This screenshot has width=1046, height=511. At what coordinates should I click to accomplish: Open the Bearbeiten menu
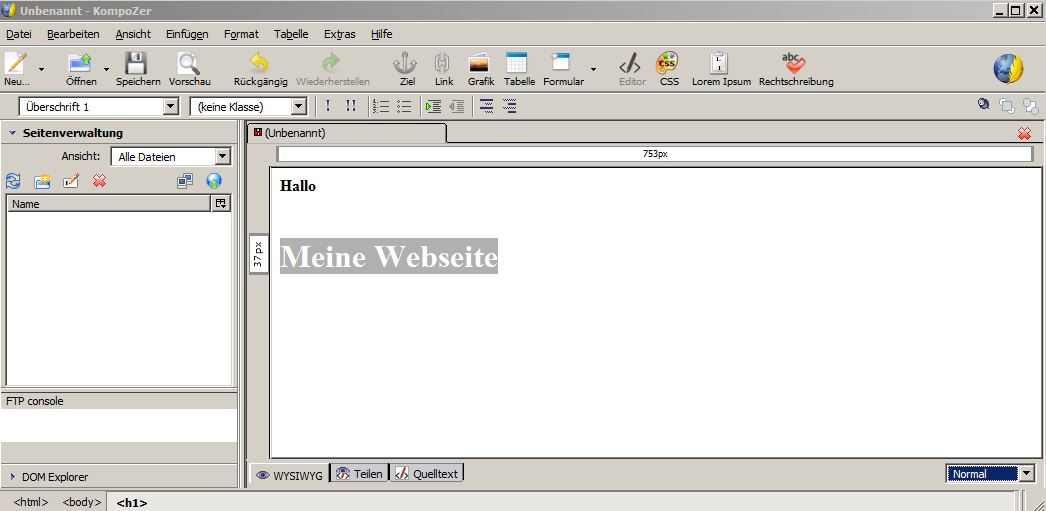coord(73,34)
